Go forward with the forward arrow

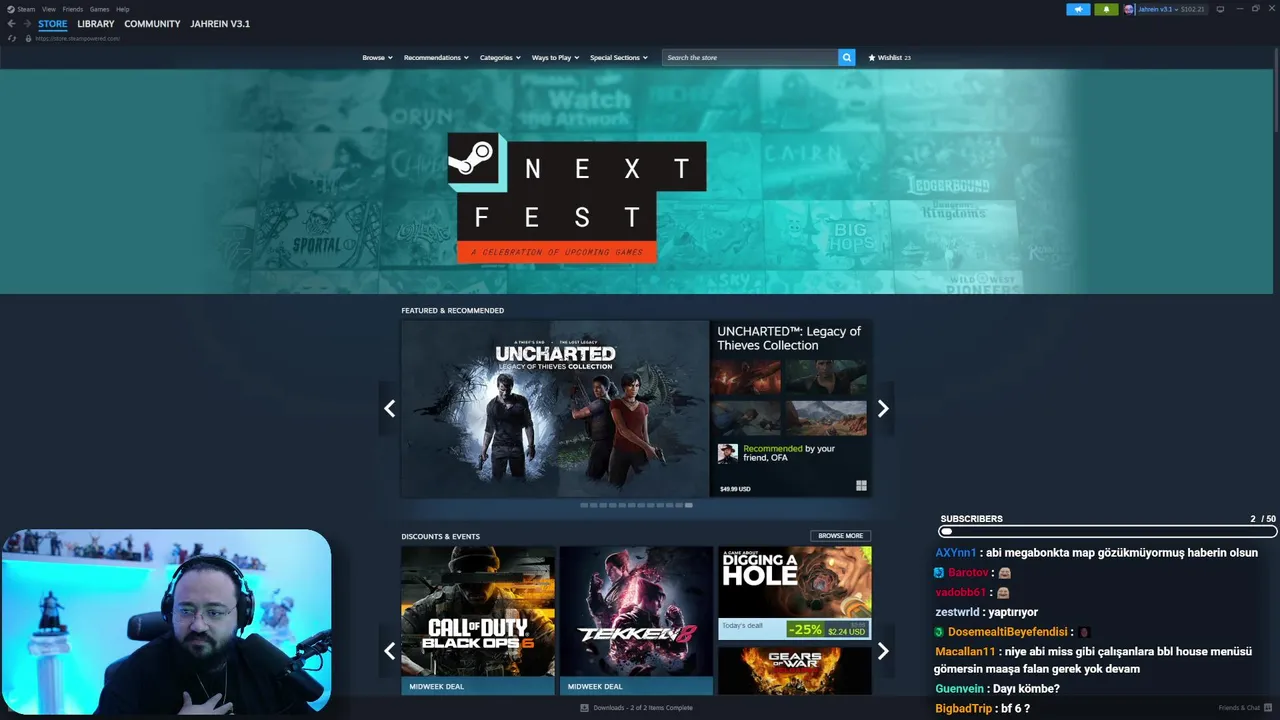click(x=26, y=24)
